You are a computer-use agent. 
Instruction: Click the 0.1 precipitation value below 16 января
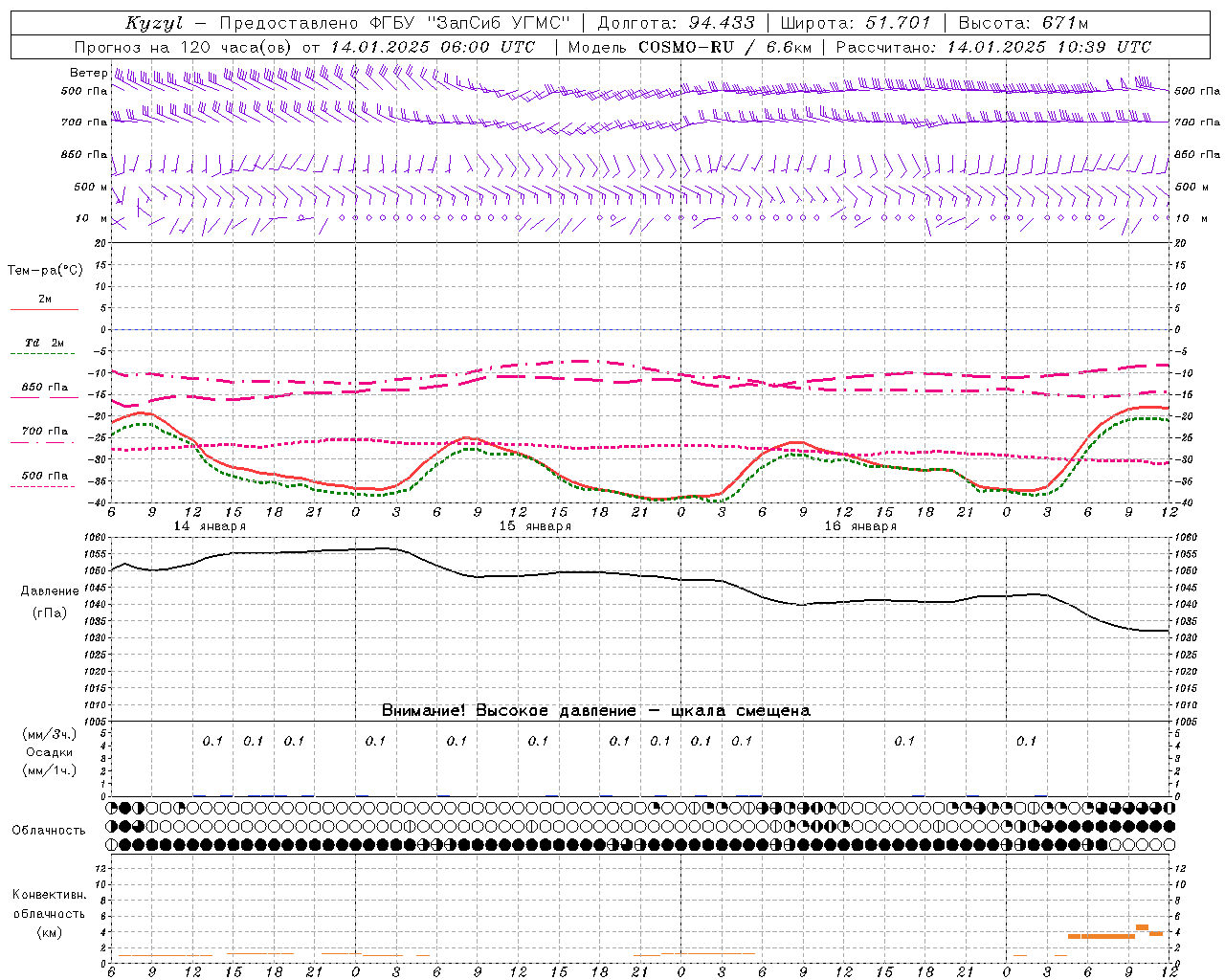[x=904, y=741]
